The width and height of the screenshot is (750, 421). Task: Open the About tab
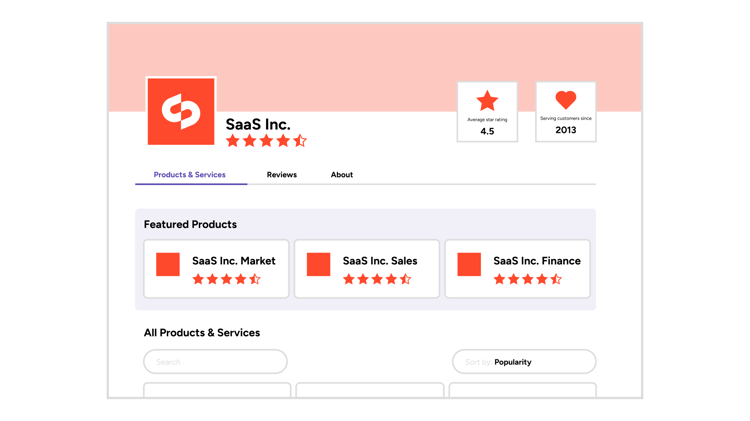pyautogui.click(x=342, y=175)
